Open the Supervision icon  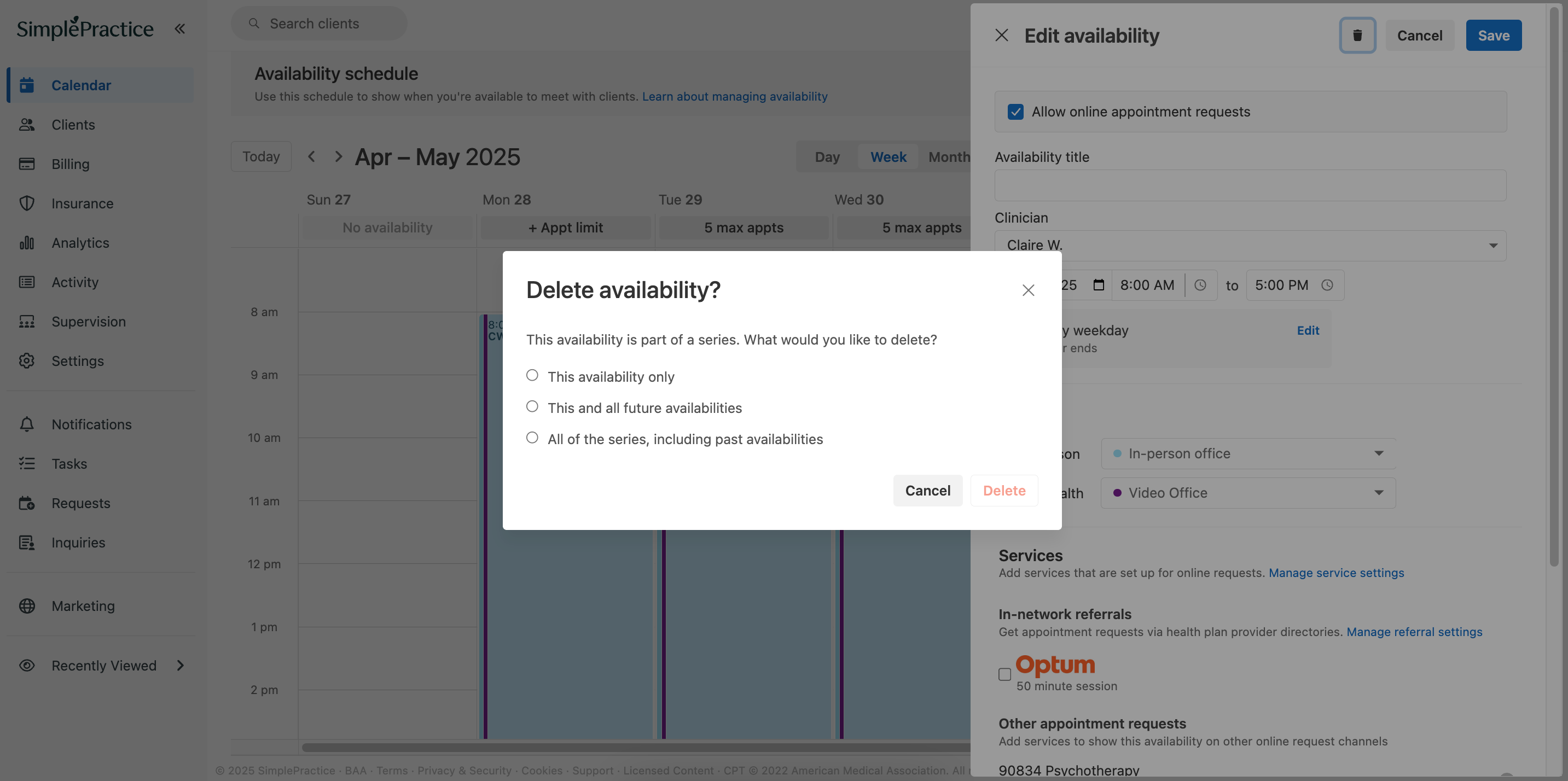coord(27,321)
